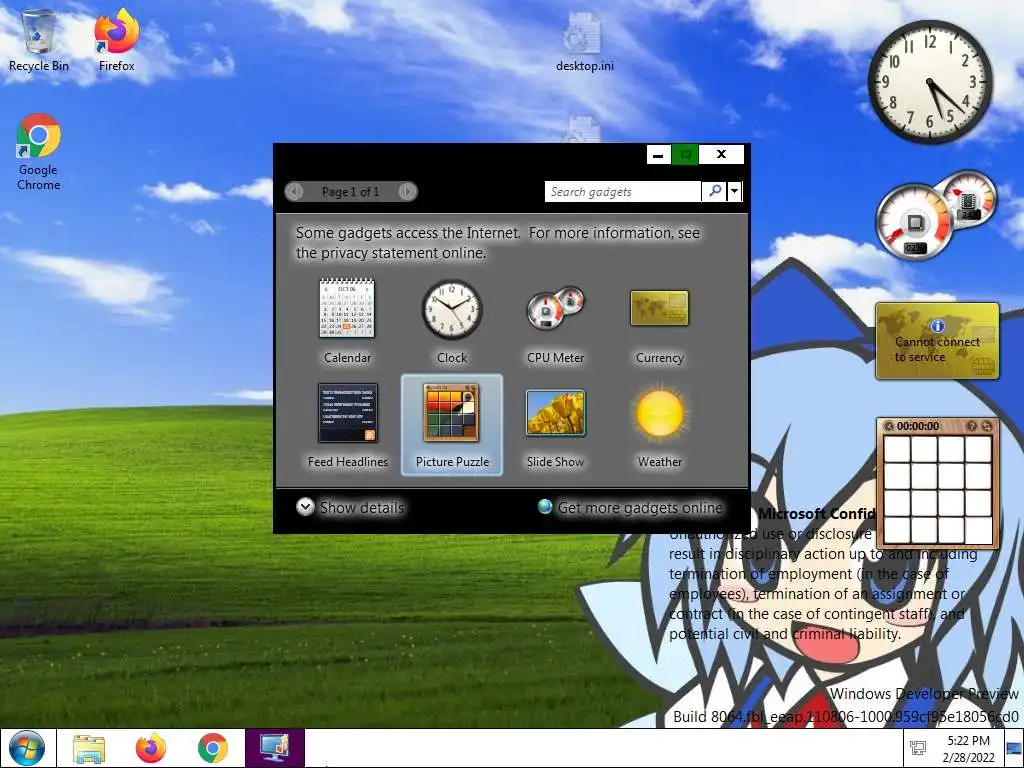Open the Recycle Bin desktop icon
The image size is (1024, 768).
pos(39,40)
